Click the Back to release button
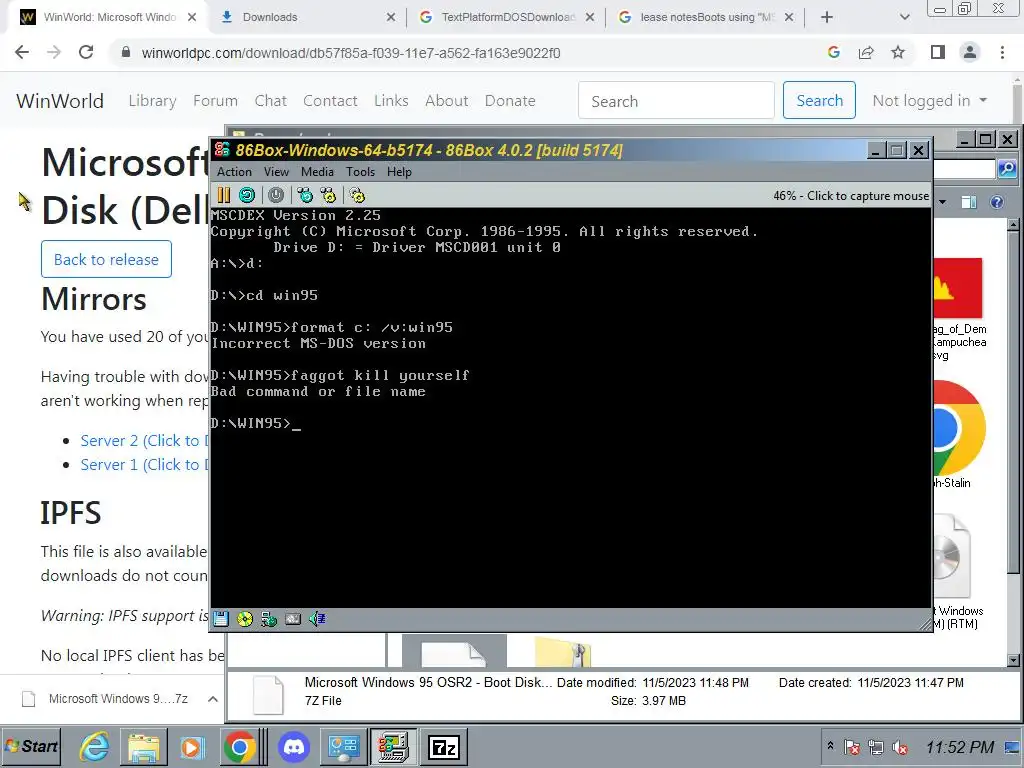This screenshot has width=1024, height=768. 106,259
